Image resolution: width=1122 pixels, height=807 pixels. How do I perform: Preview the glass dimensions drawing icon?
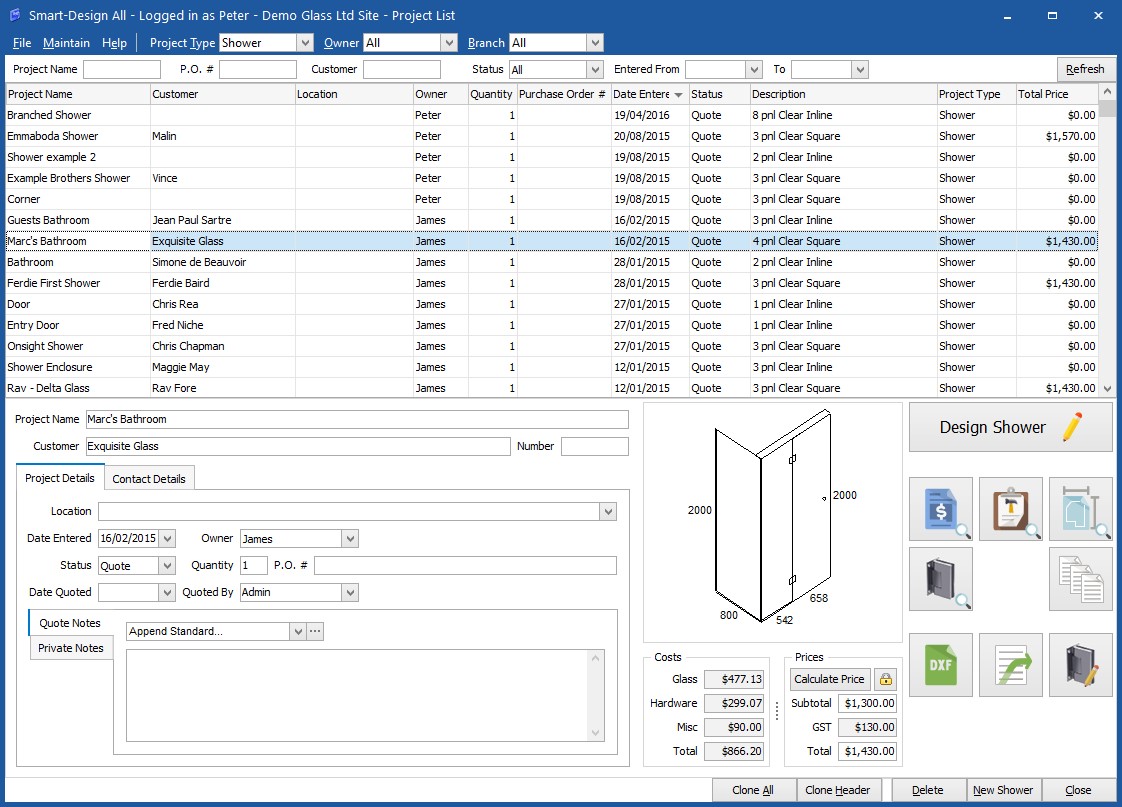tap(1080, 509)
